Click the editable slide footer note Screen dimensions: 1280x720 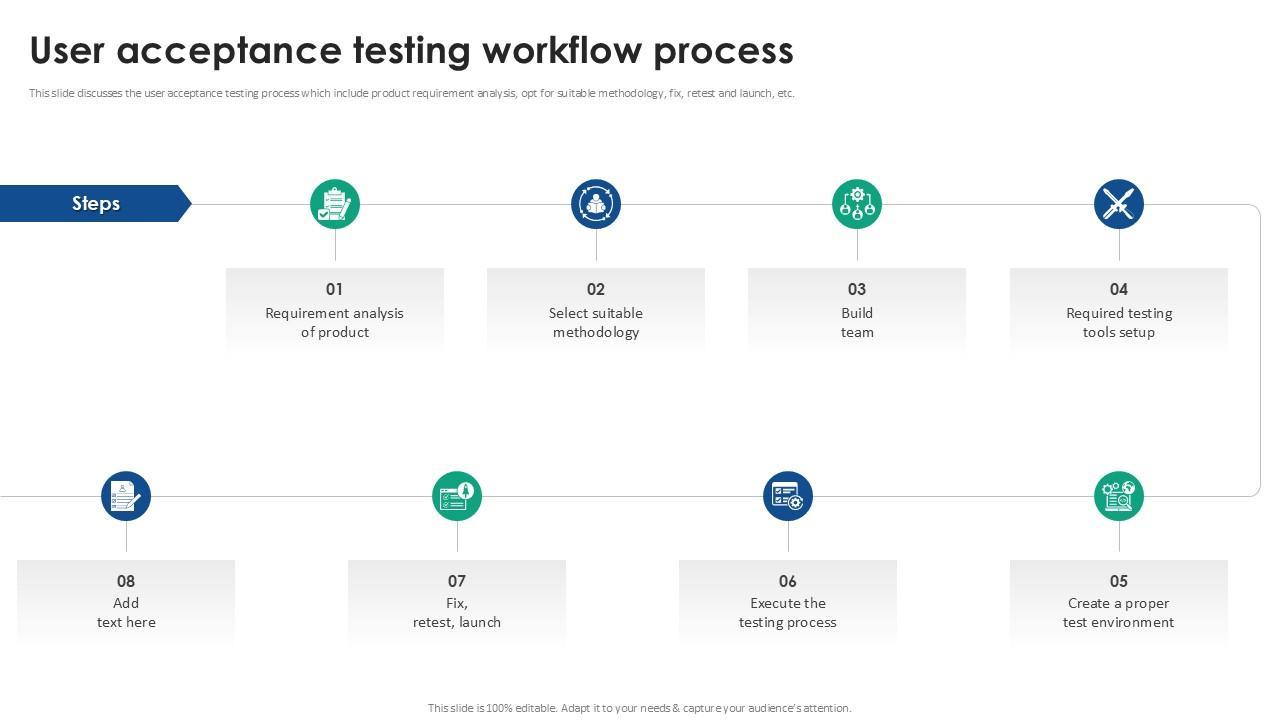640,708
